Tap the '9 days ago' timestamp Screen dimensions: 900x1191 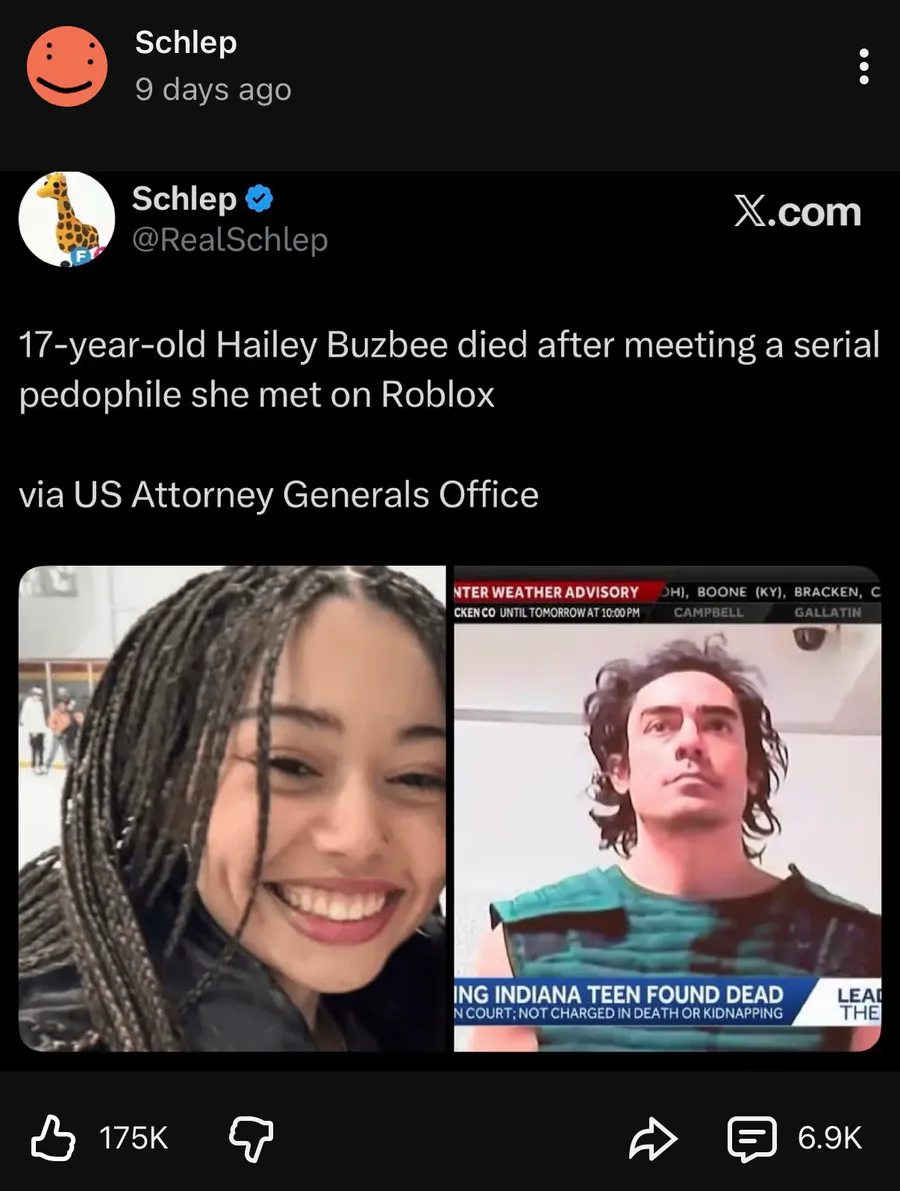pyautogui.click(x=213, y=90)
